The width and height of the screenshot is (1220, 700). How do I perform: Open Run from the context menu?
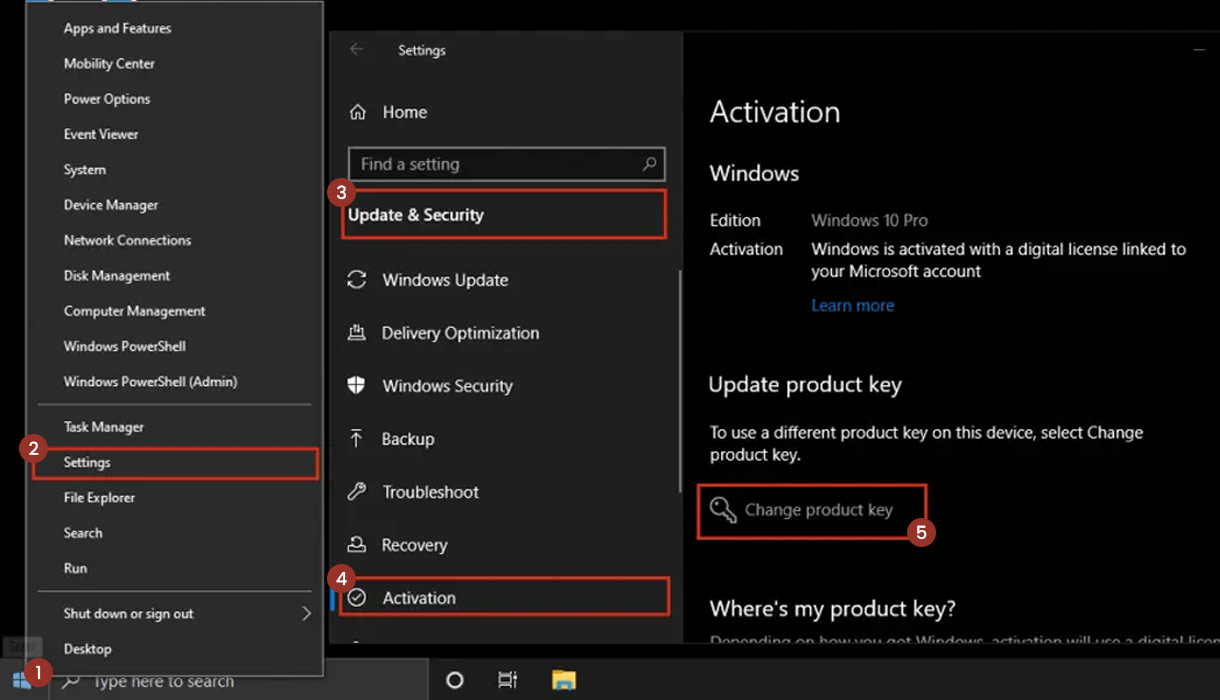tap(75, 568)
